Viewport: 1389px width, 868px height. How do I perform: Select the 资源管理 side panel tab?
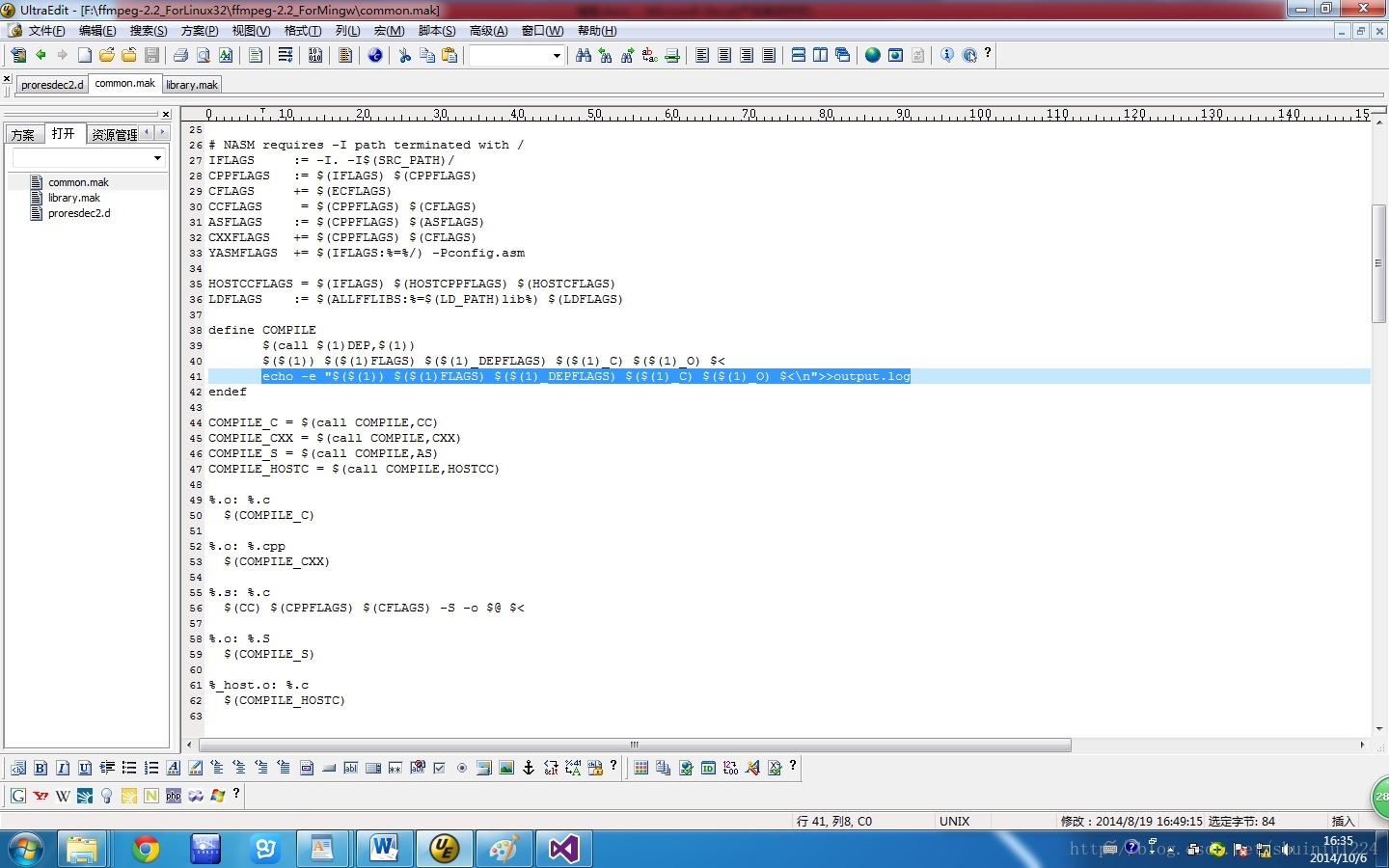(x=115, y=134)
